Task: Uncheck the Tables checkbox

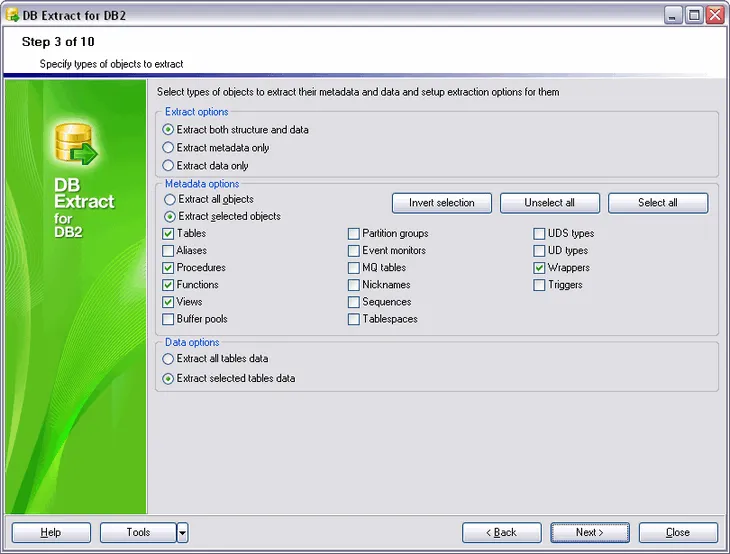Action: coord(168,234)
